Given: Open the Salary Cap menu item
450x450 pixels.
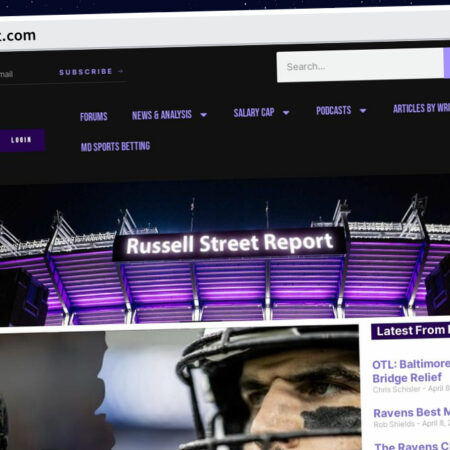Looking at the screenshot, I should [x=254, y=113].
